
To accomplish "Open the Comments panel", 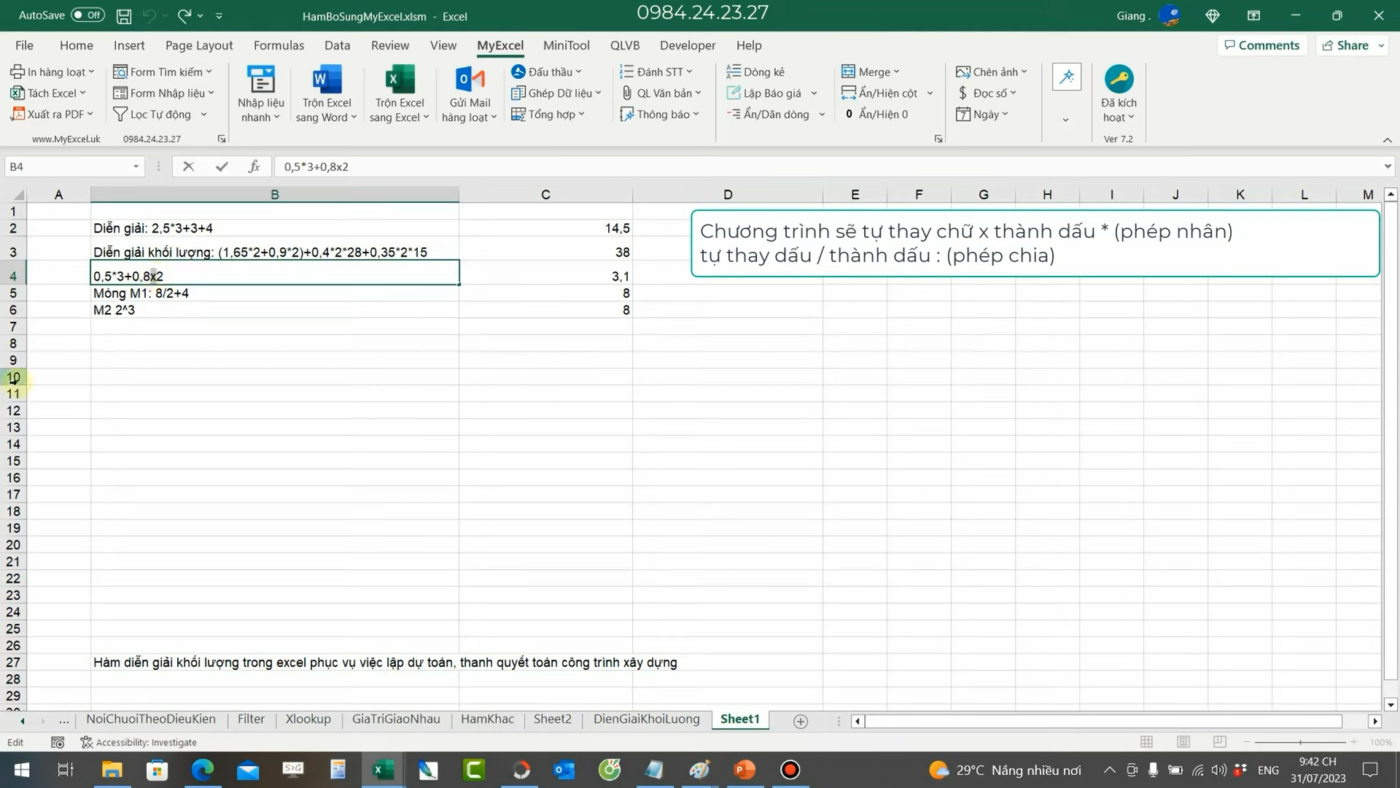I will click(1261, 45).
